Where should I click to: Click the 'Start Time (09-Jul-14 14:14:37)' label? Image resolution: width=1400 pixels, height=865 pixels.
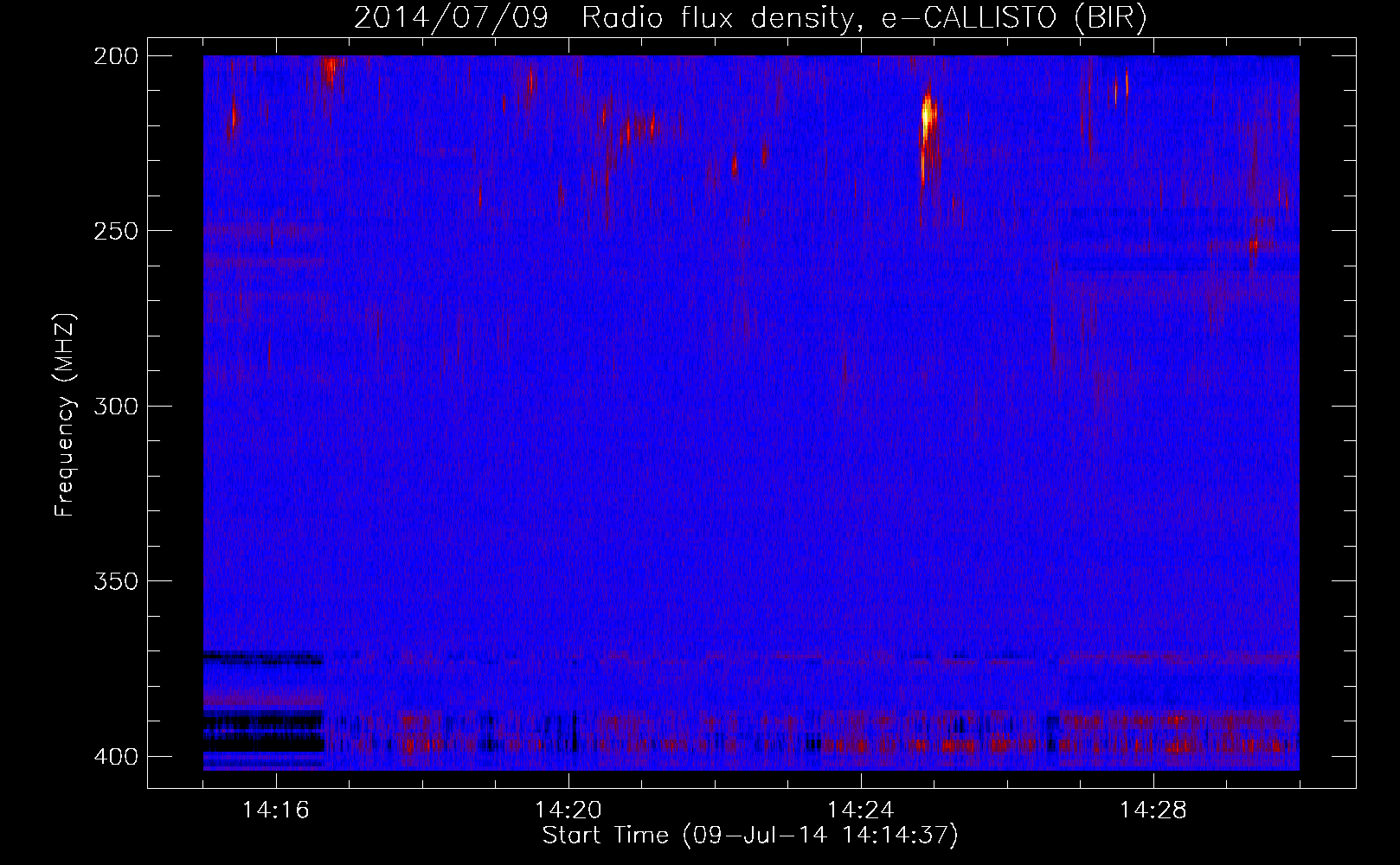[x=750, y=836]
